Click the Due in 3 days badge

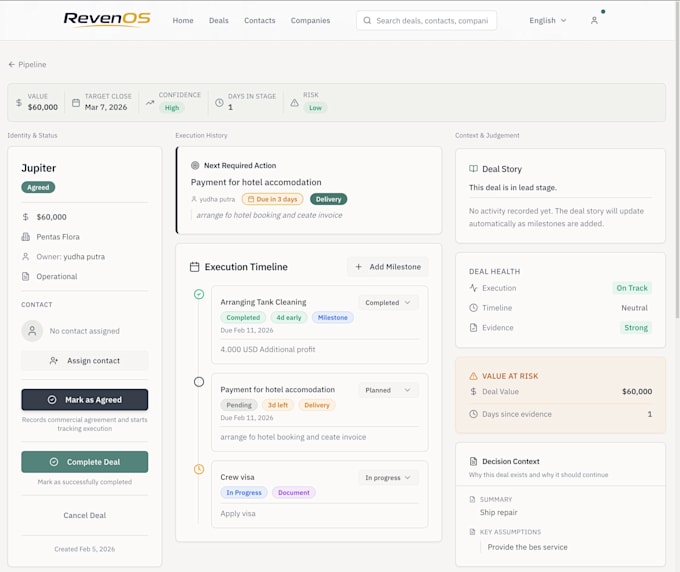pos(272,199)
